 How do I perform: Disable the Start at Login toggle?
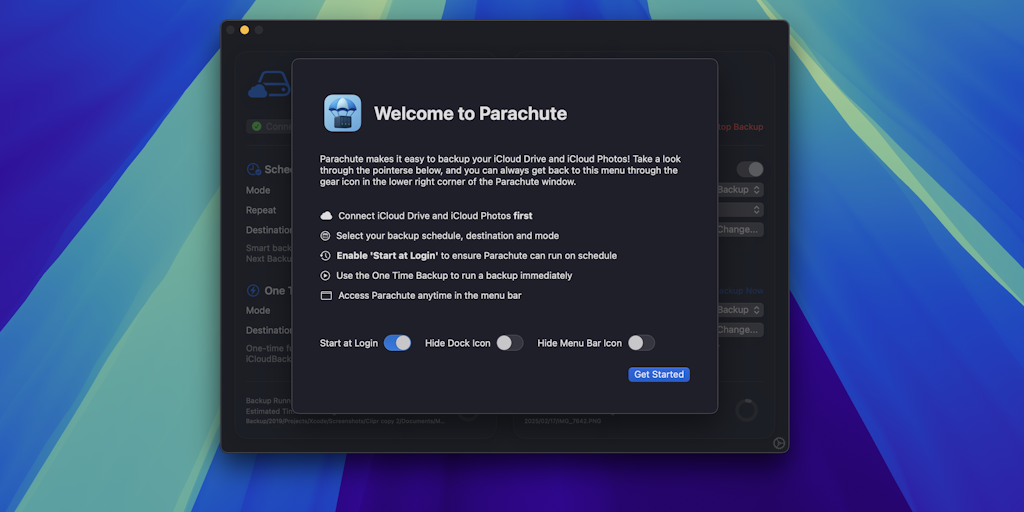coord(397,343)
